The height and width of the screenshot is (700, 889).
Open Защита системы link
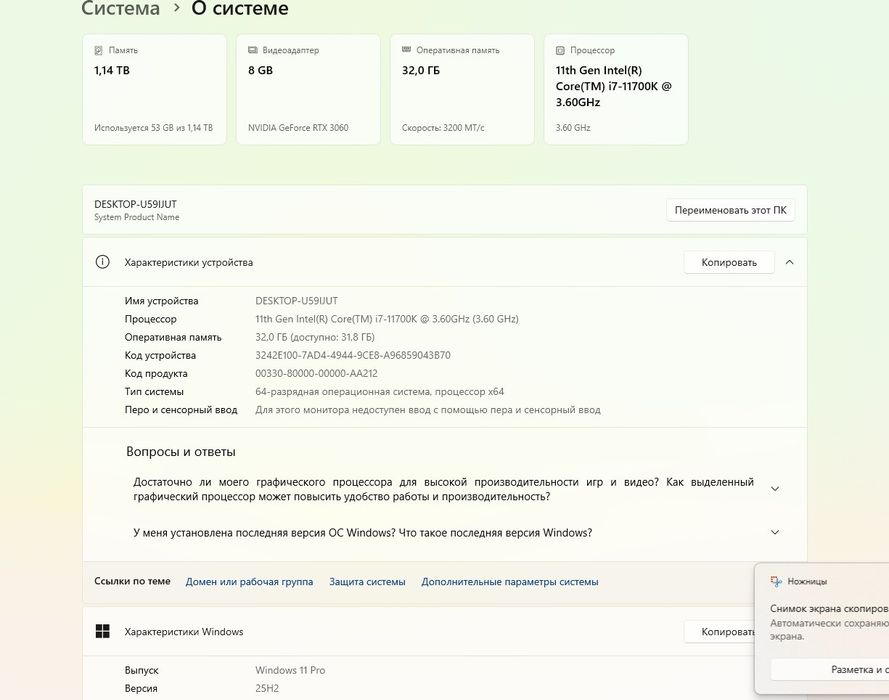coord(367,582)
